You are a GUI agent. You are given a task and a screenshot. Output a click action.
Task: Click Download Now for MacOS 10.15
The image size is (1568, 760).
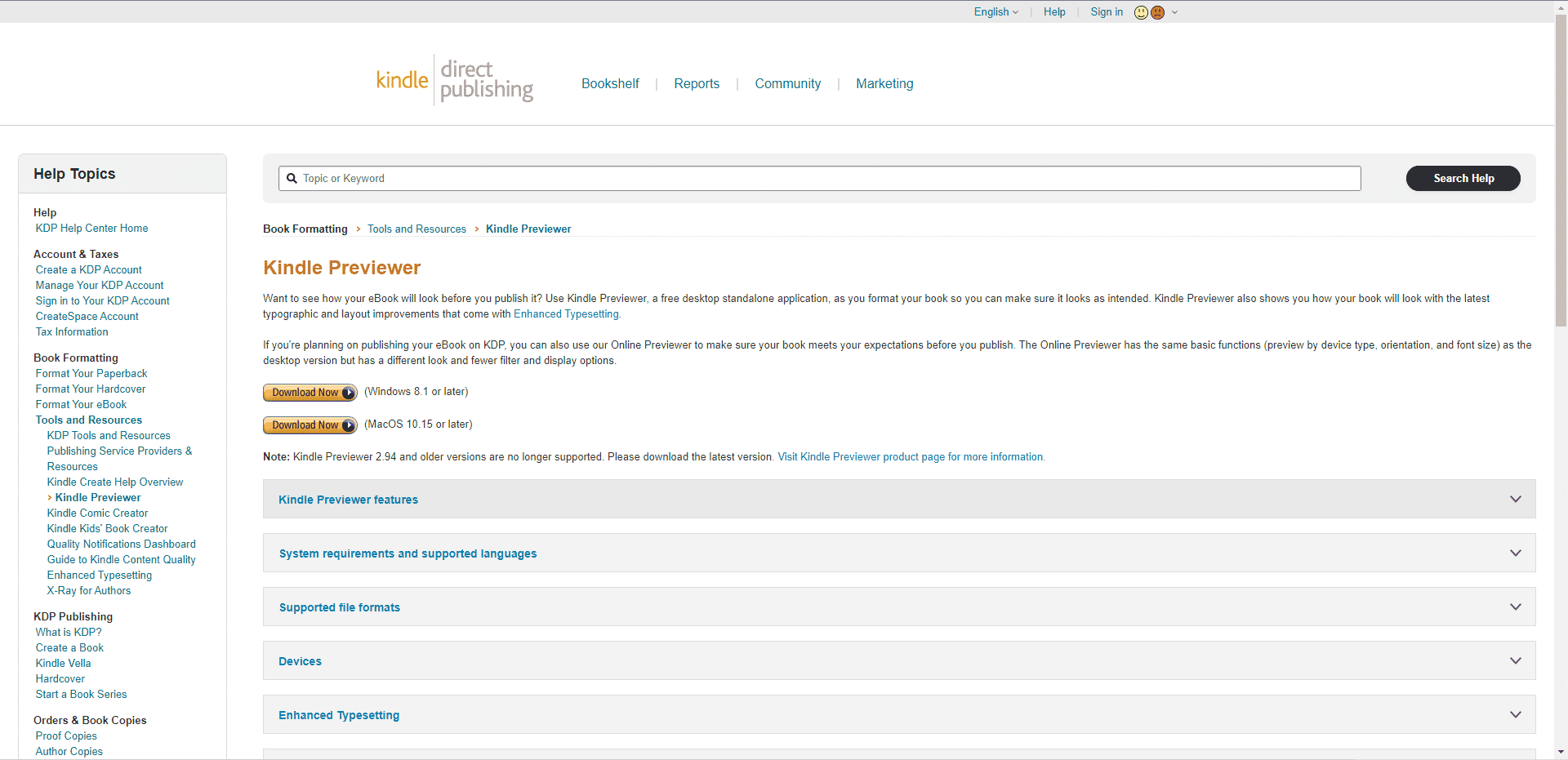coord(310,425)
